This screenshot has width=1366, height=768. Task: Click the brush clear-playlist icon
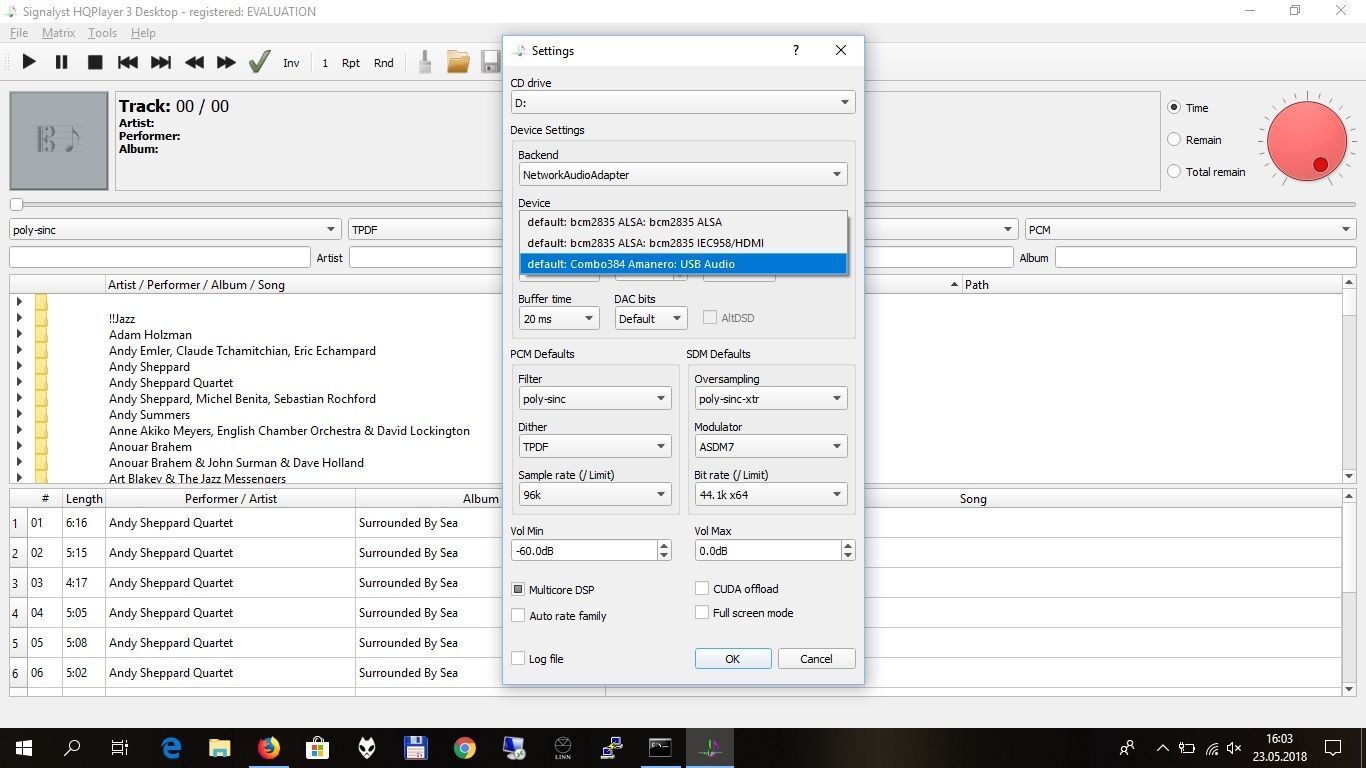(x=425, y=62)
